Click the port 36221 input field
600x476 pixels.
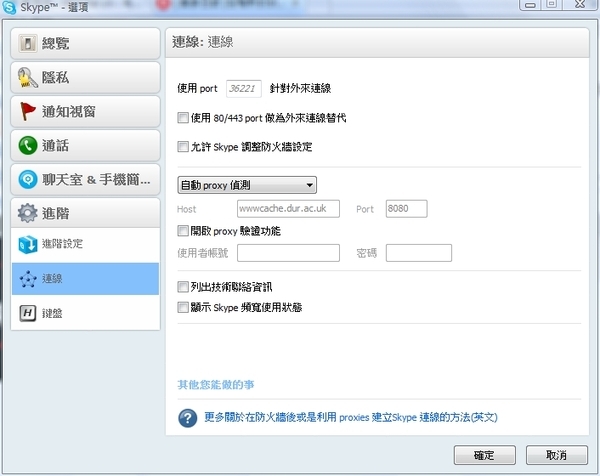point(244,89)
